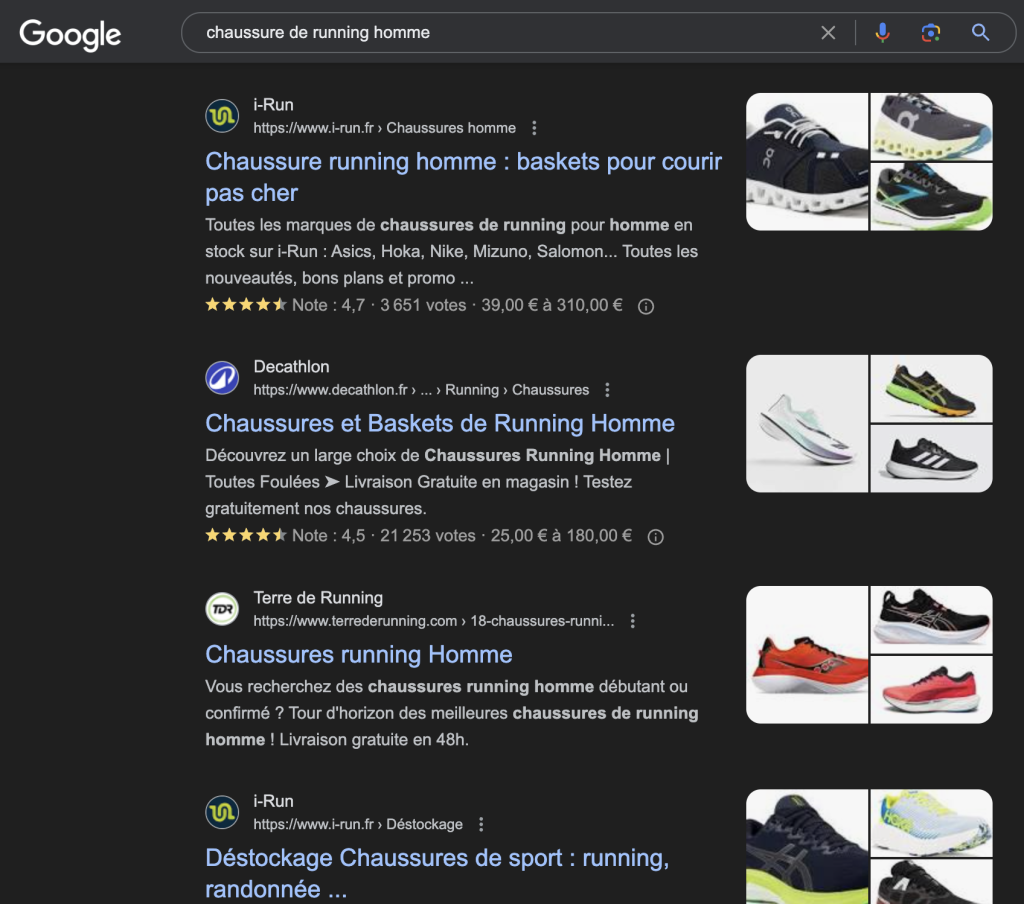The width and height of the screenshot is (1024, 904).
Task: Activate voice search with the microphone icon
Action: click(x=884, y=33)
